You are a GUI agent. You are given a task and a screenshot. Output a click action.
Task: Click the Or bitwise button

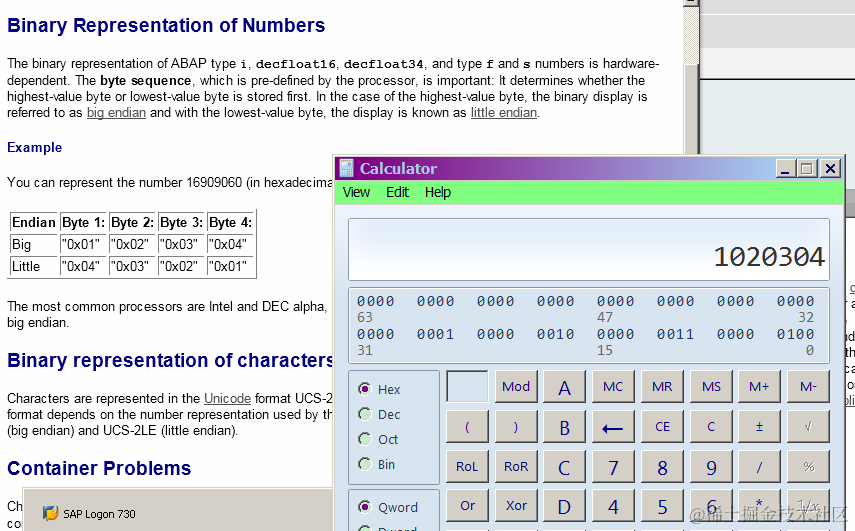[x=467, y=506]
